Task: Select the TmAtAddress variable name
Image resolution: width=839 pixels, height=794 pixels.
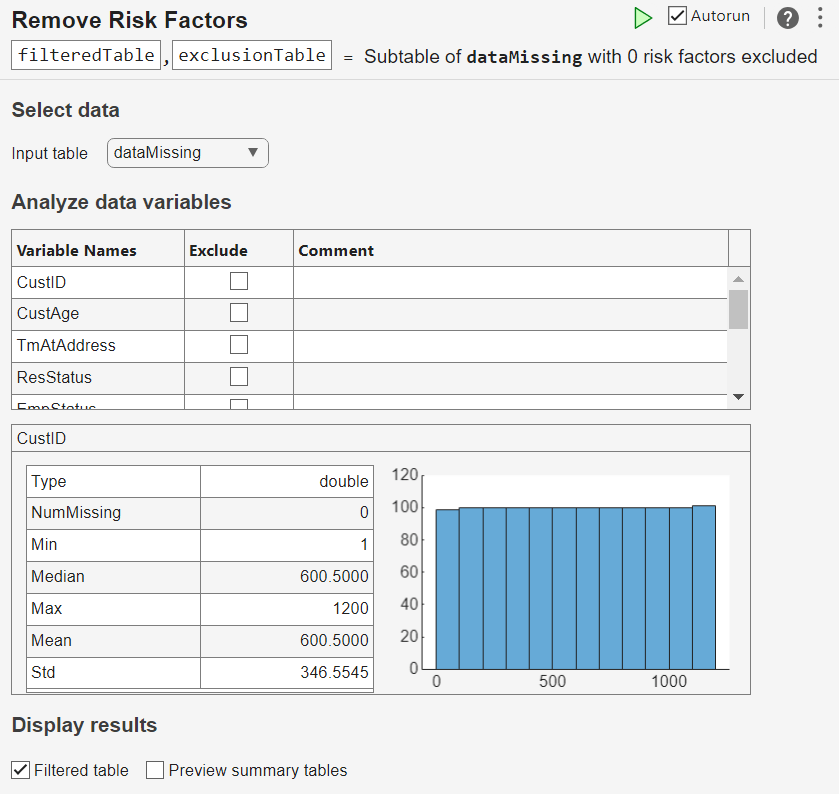Action: (66, 345)
